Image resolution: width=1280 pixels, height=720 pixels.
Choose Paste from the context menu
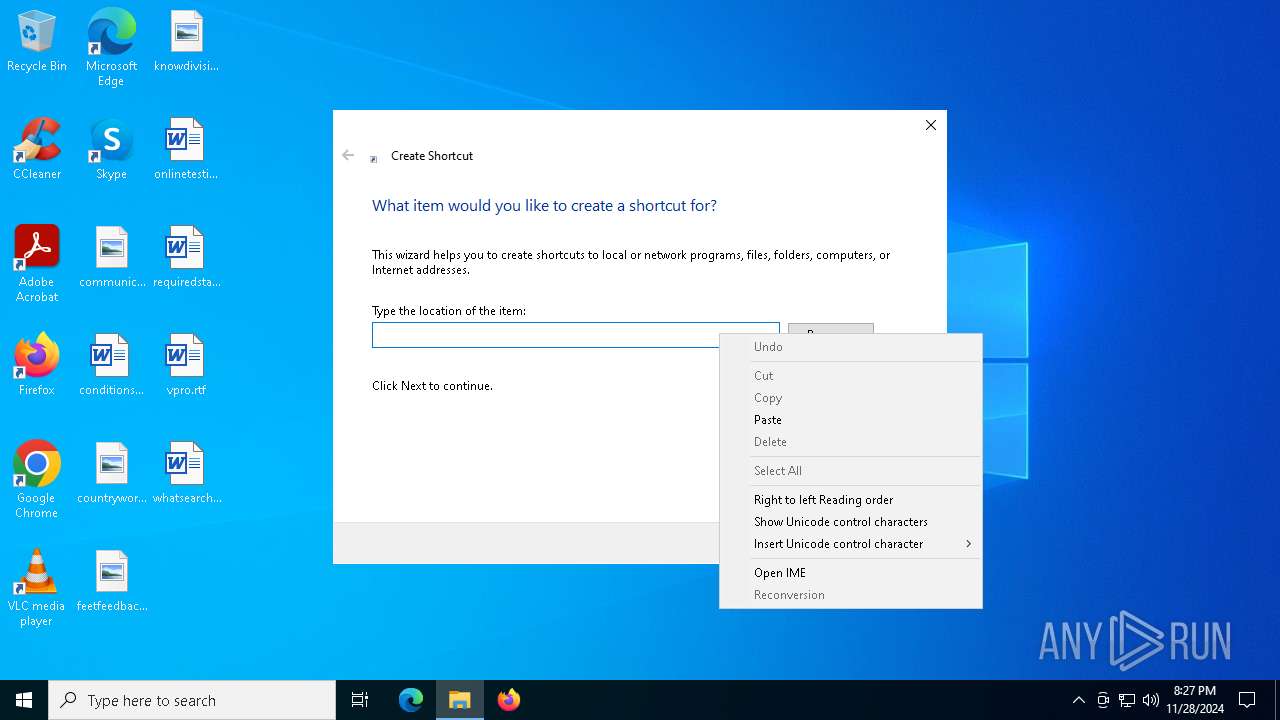tap(850, 420)
